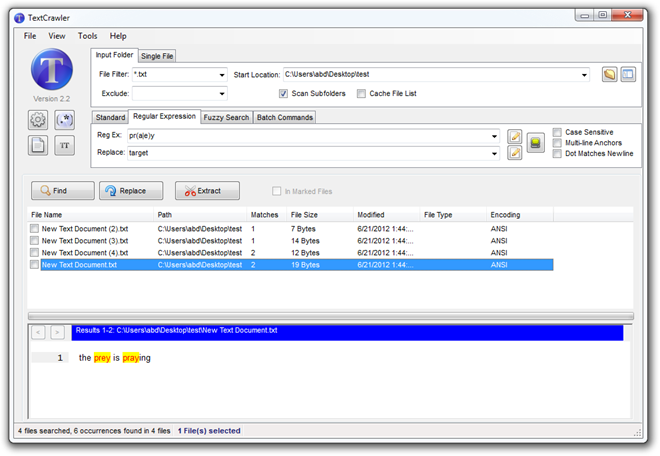Expand the Start Location dropdown arrow
Viewport: 660px width, 456px height.
click(584, 75)
